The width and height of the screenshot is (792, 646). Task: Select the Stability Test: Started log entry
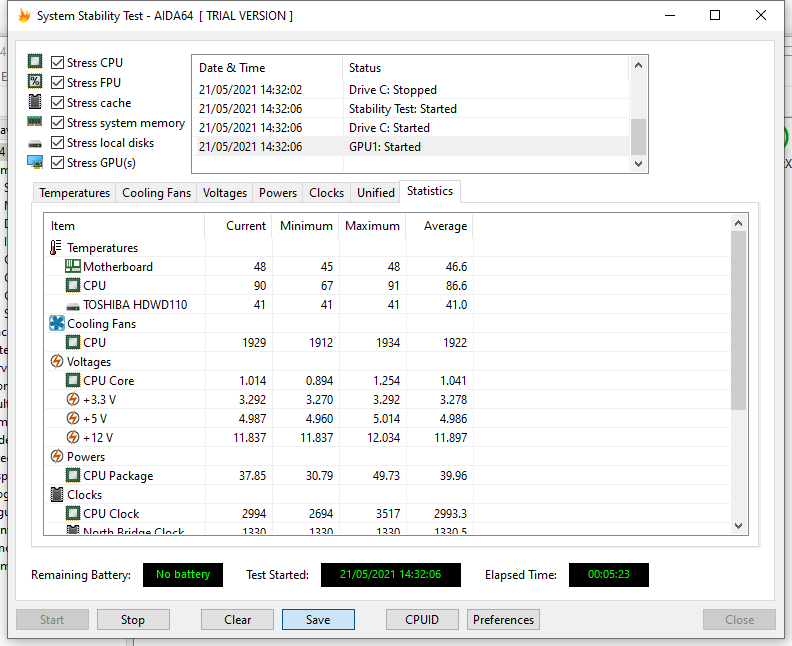pos(412,109)
